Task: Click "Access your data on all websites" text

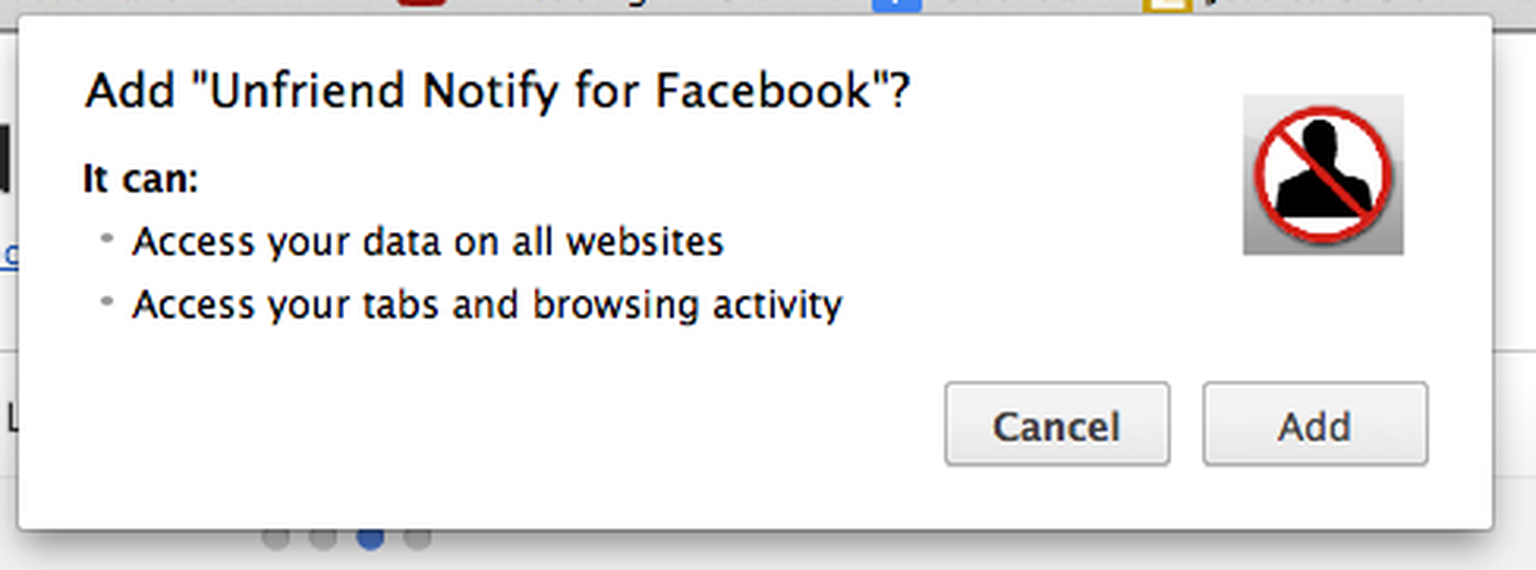Action: click(428, 242)
